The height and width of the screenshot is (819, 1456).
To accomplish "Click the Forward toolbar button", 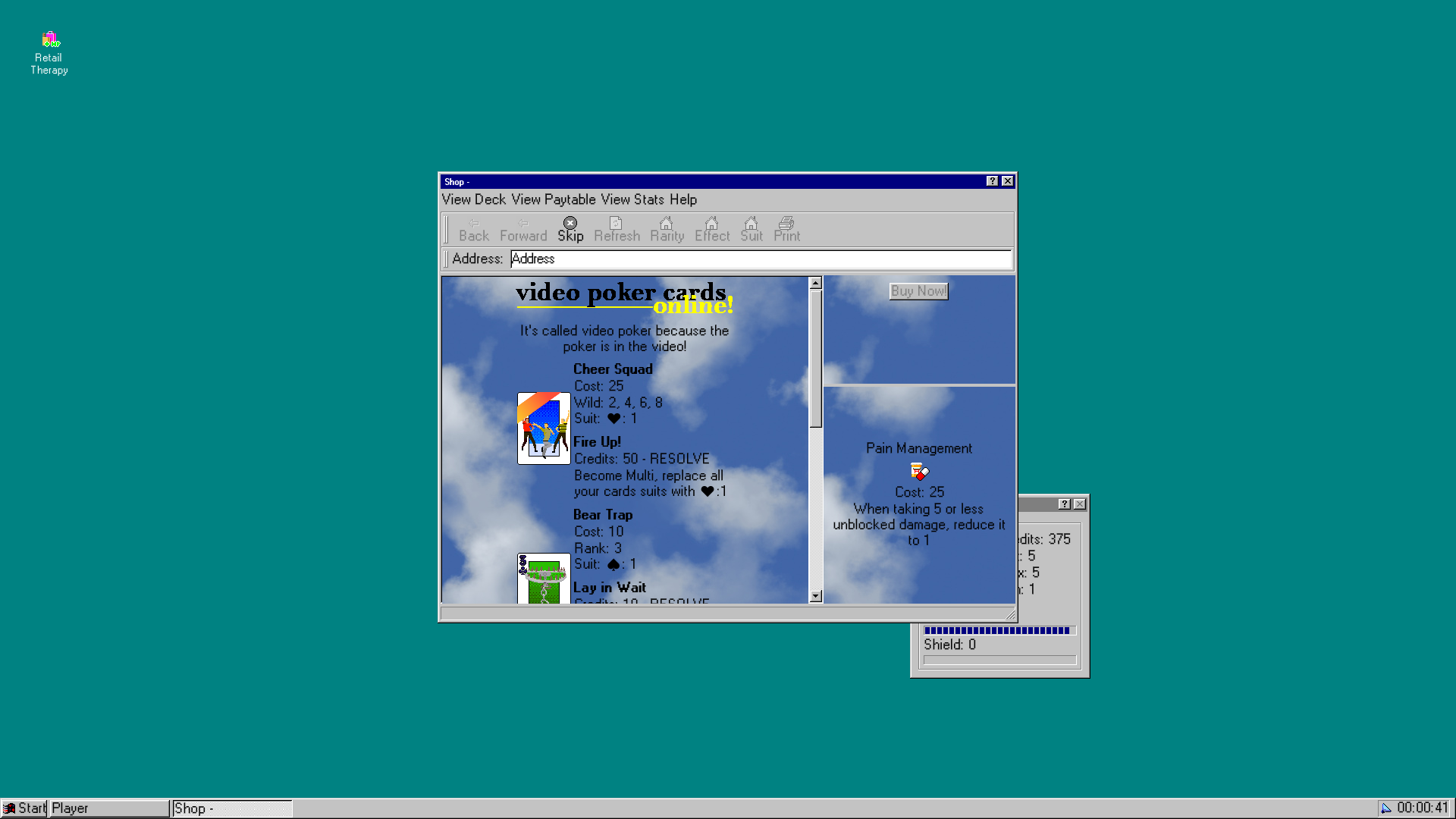I will pyautogui.click(x=523, y=230).
